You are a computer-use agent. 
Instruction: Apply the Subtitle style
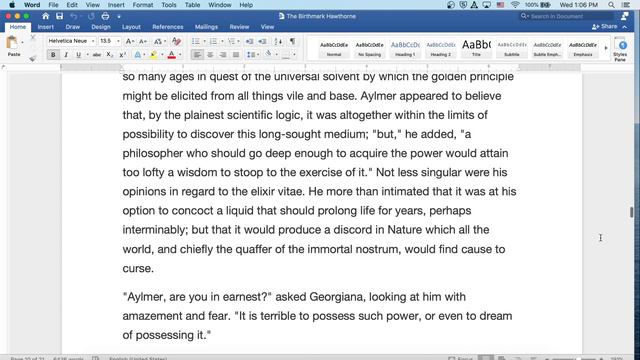(511, 49)
